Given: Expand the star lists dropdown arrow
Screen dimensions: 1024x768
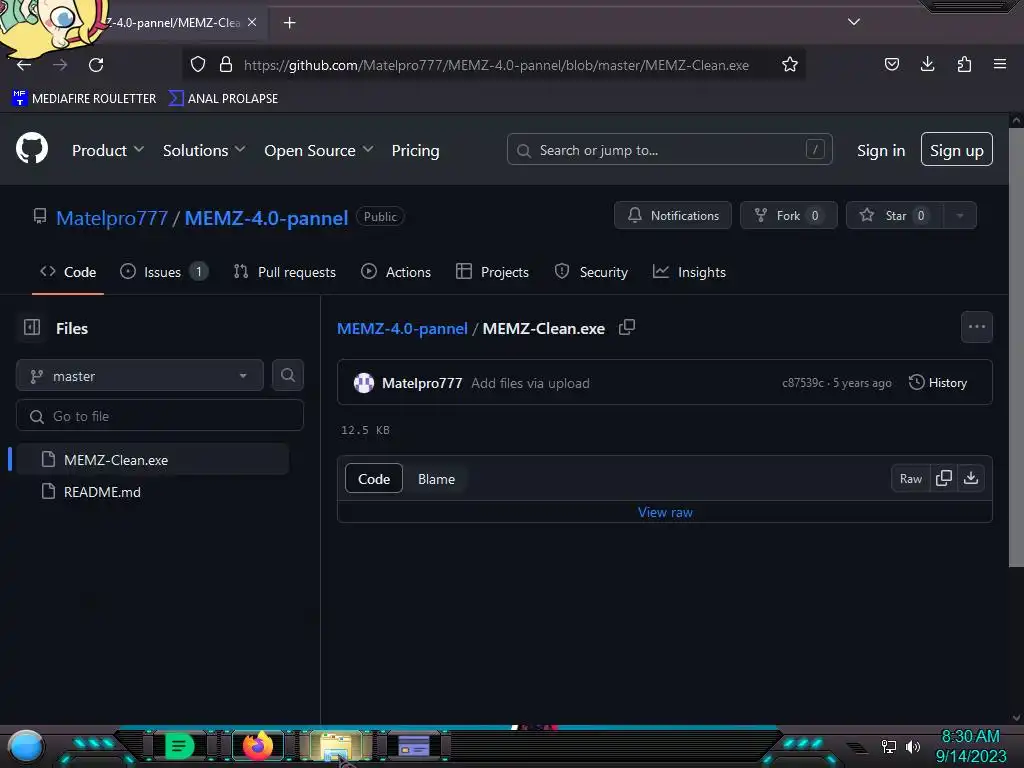Looking at the screenshot, I should tap(960, 216).
